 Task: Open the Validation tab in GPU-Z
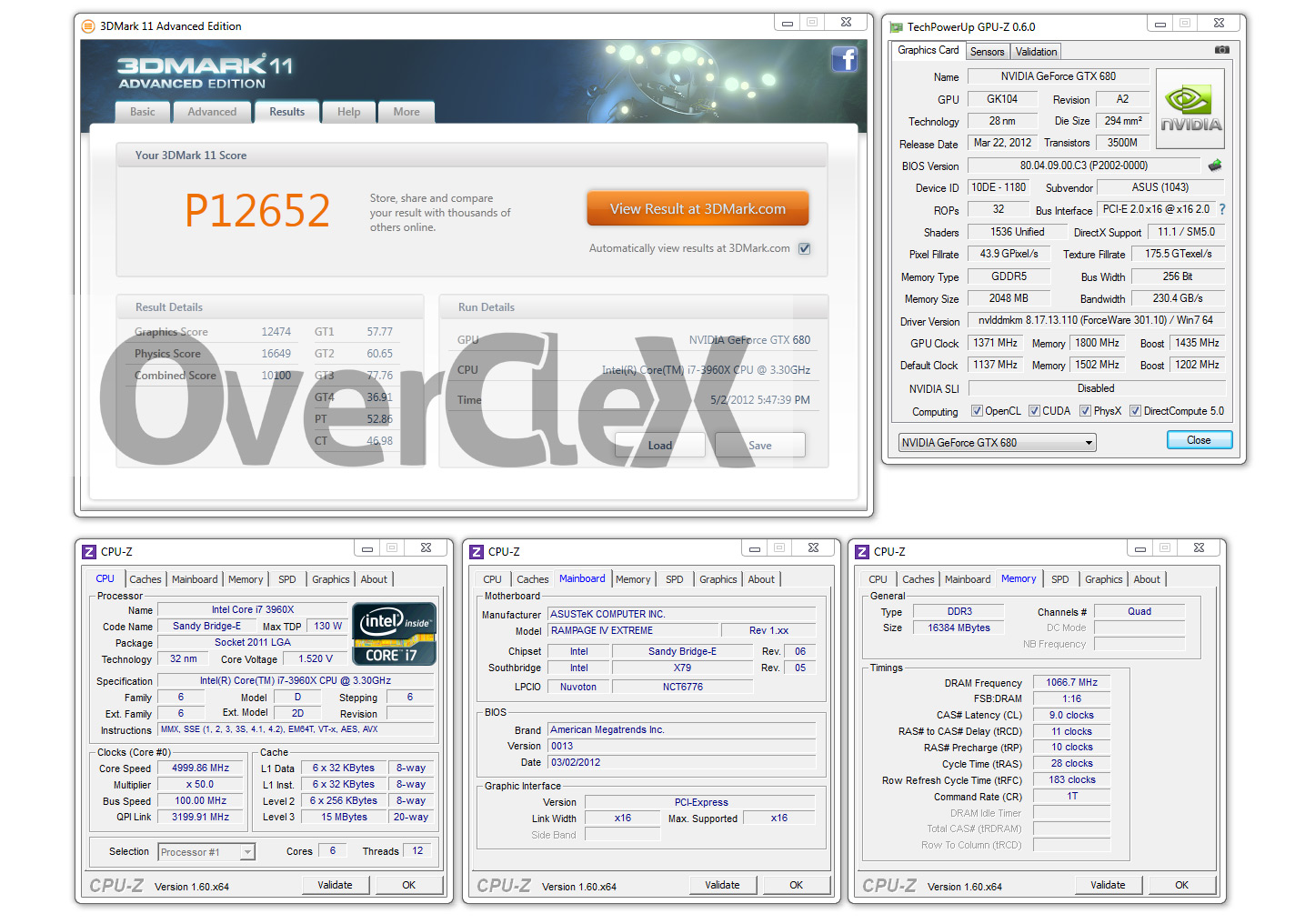pyautogui.click(x=1036, y=52)
